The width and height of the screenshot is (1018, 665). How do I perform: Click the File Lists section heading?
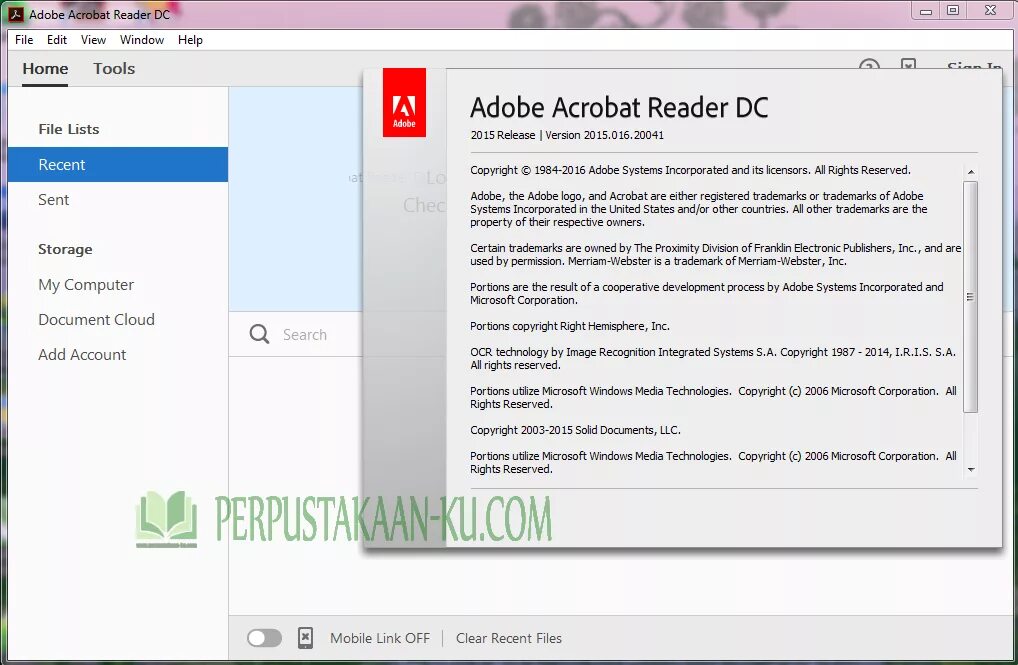[69, 129]
